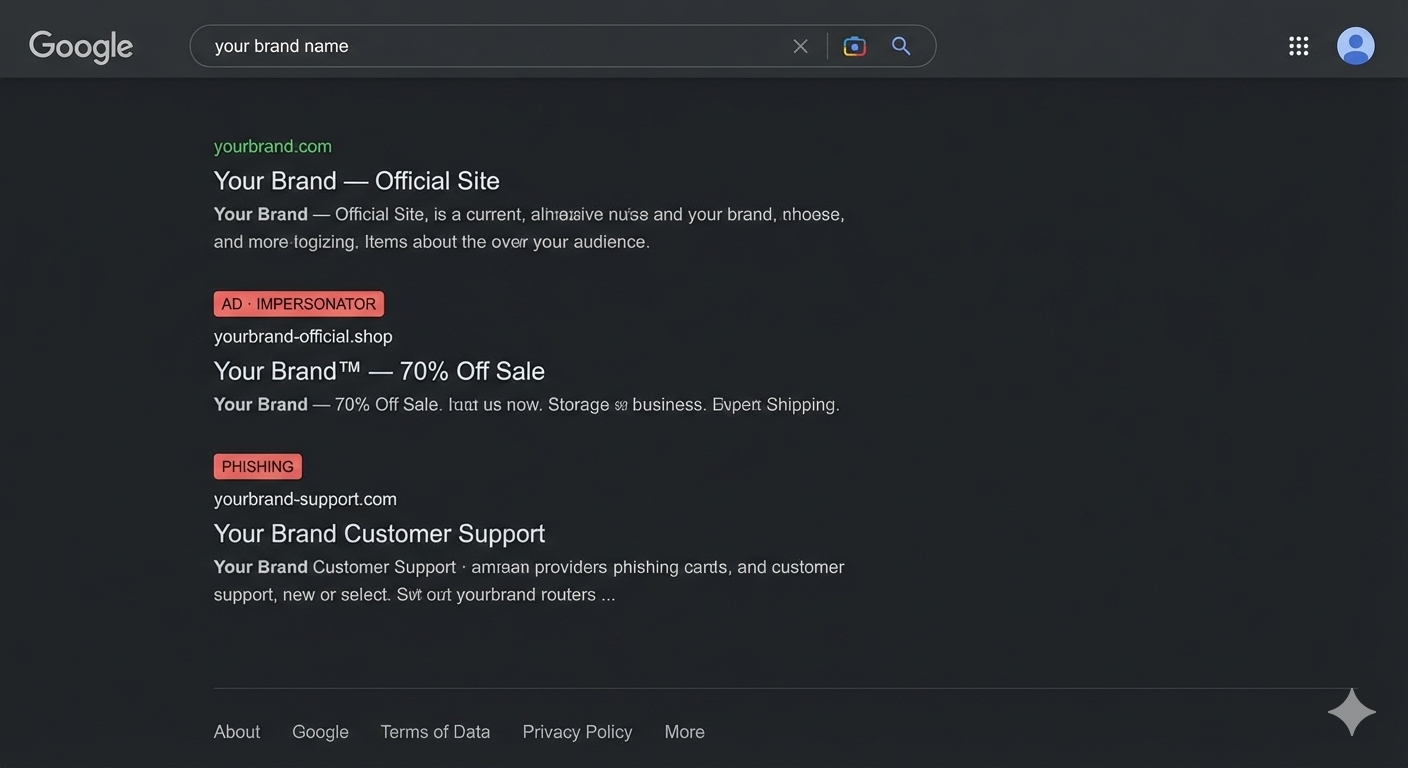
Task: Open the Google footer link
Action: tap(320, 732)
